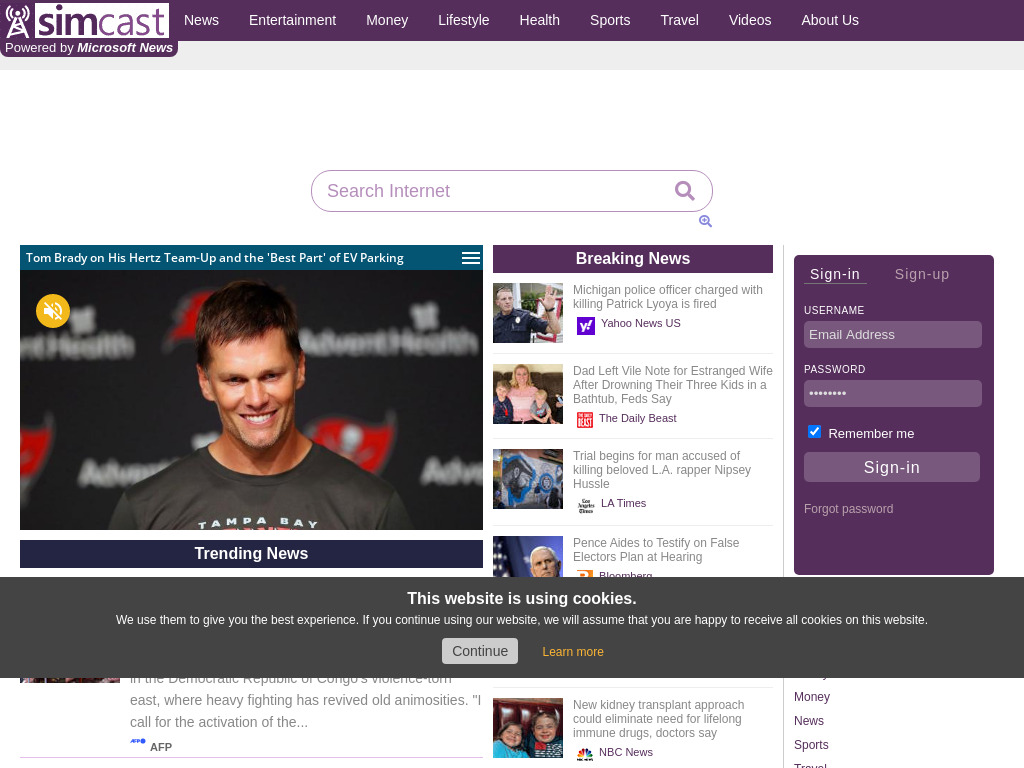
Task: Click the Breaking News header
Action: 633,259
